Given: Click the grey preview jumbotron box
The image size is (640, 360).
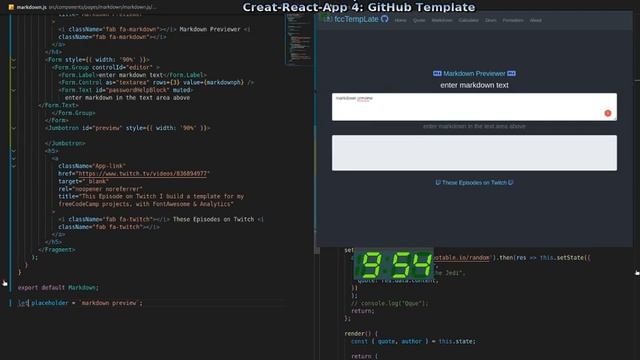Looking at the screenshot, I should tap(474, 153).
